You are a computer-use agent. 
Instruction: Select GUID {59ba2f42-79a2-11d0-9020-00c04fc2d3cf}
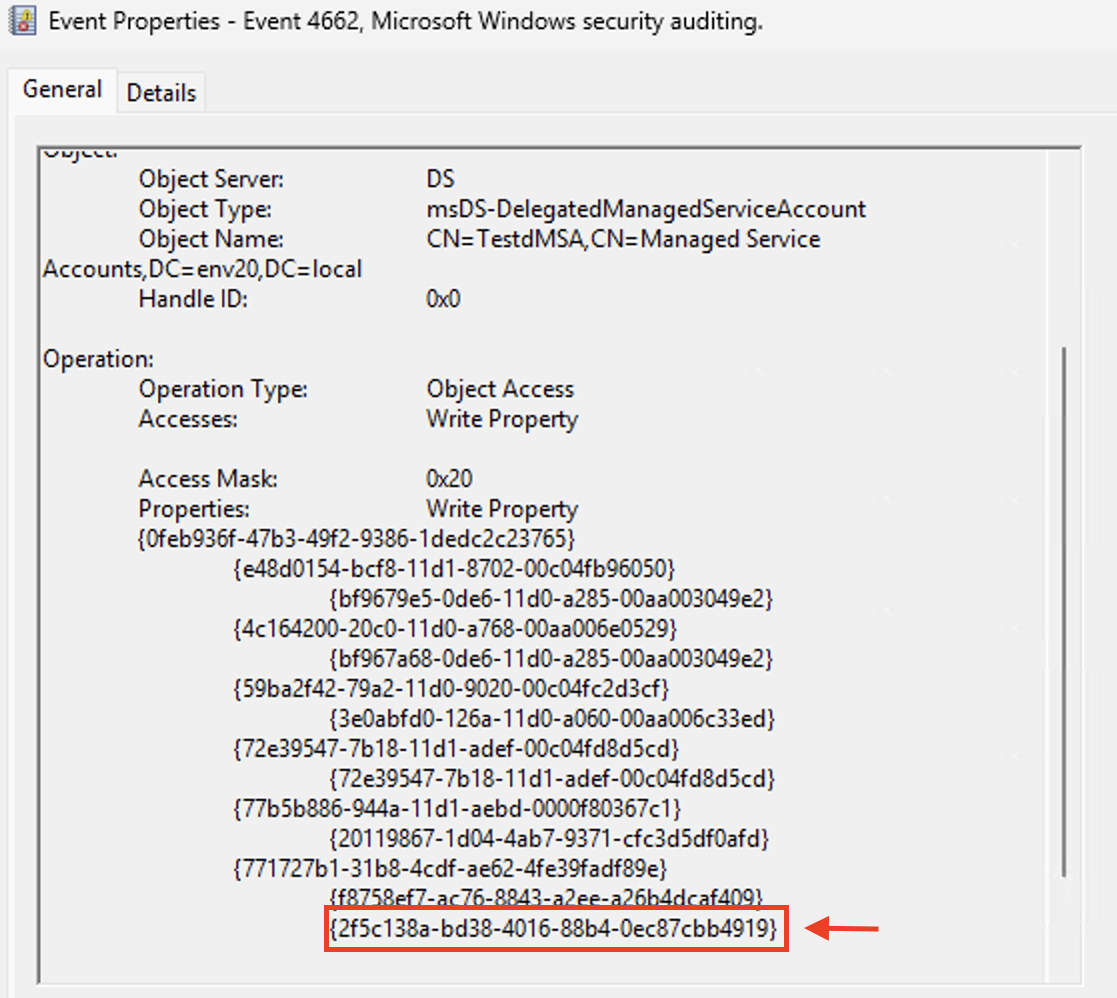(451, 688)
